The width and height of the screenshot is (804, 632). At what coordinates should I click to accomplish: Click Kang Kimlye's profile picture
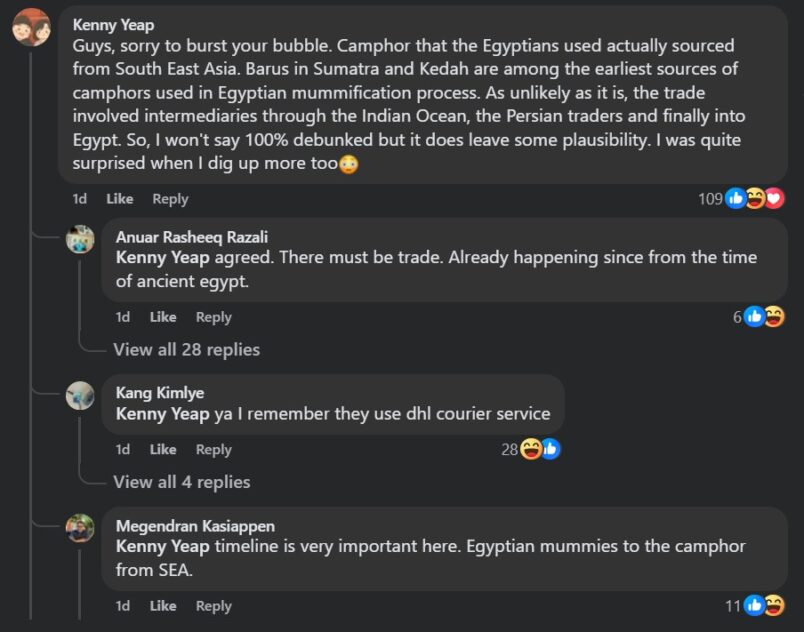(x=80, y=395)
